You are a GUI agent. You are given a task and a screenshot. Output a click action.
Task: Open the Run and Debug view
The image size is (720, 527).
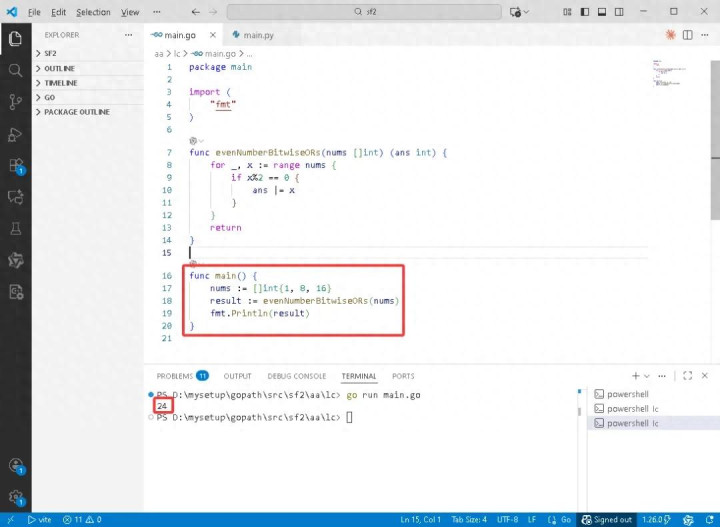15,134
